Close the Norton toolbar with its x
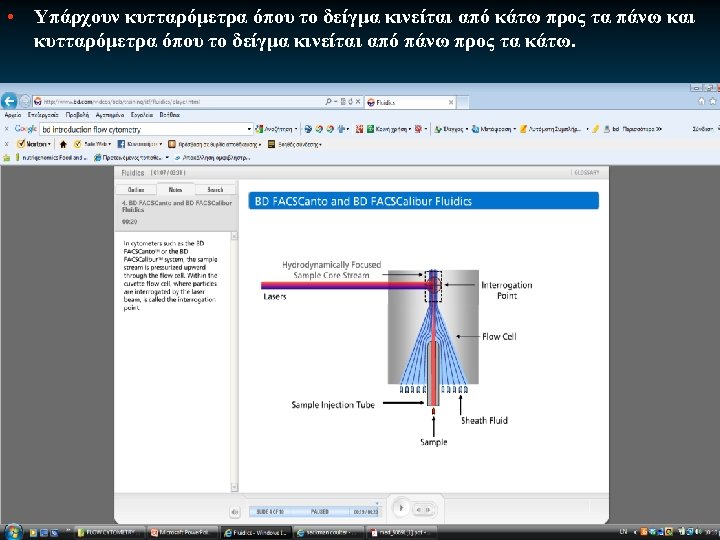 point(6,144)
